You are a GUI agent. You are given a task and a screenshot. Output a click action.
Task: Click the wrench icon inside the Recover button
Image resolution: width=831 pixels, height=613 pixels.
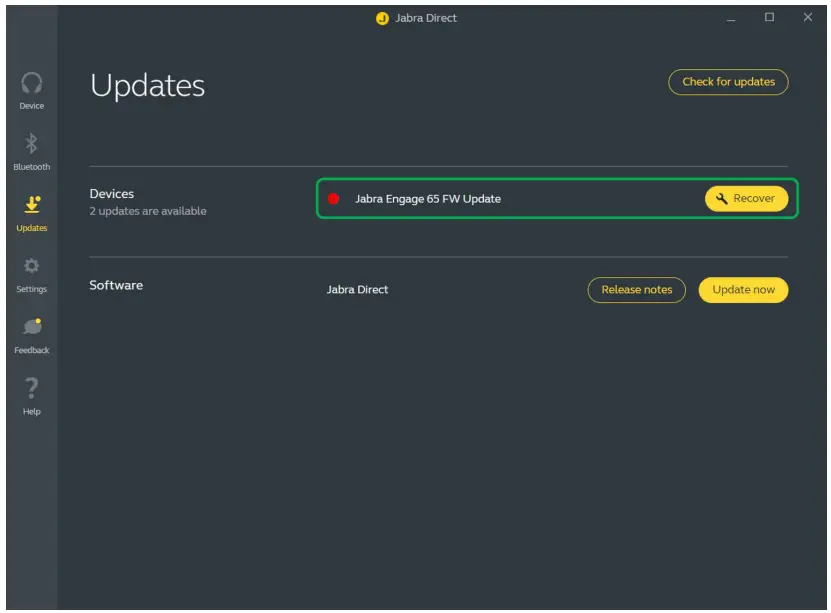click(x=724, y=198)
